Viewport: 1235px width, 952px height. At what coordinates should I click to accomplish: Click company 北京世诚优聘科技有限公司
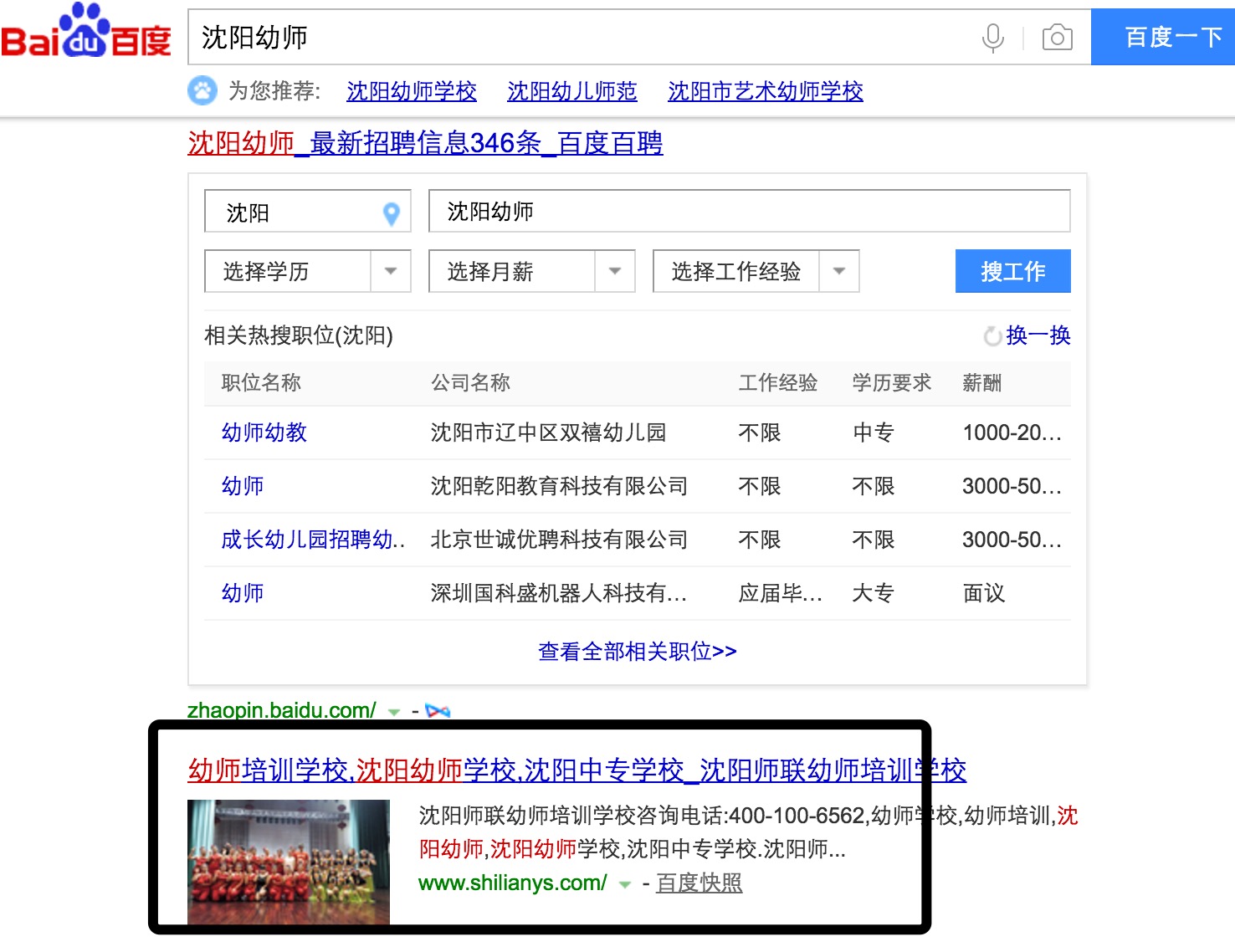point(559,540)
